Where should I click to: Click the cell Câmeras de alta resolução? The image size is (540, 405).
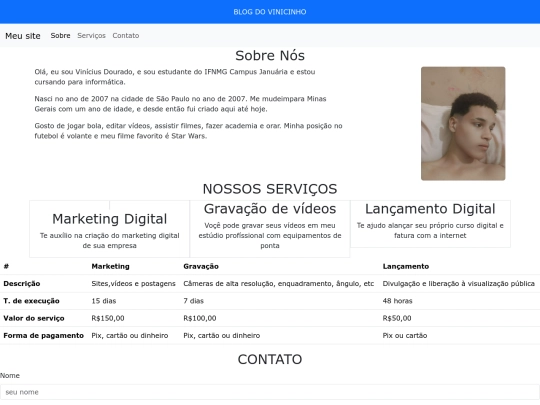pyautogui.click(x=279, y=283)
